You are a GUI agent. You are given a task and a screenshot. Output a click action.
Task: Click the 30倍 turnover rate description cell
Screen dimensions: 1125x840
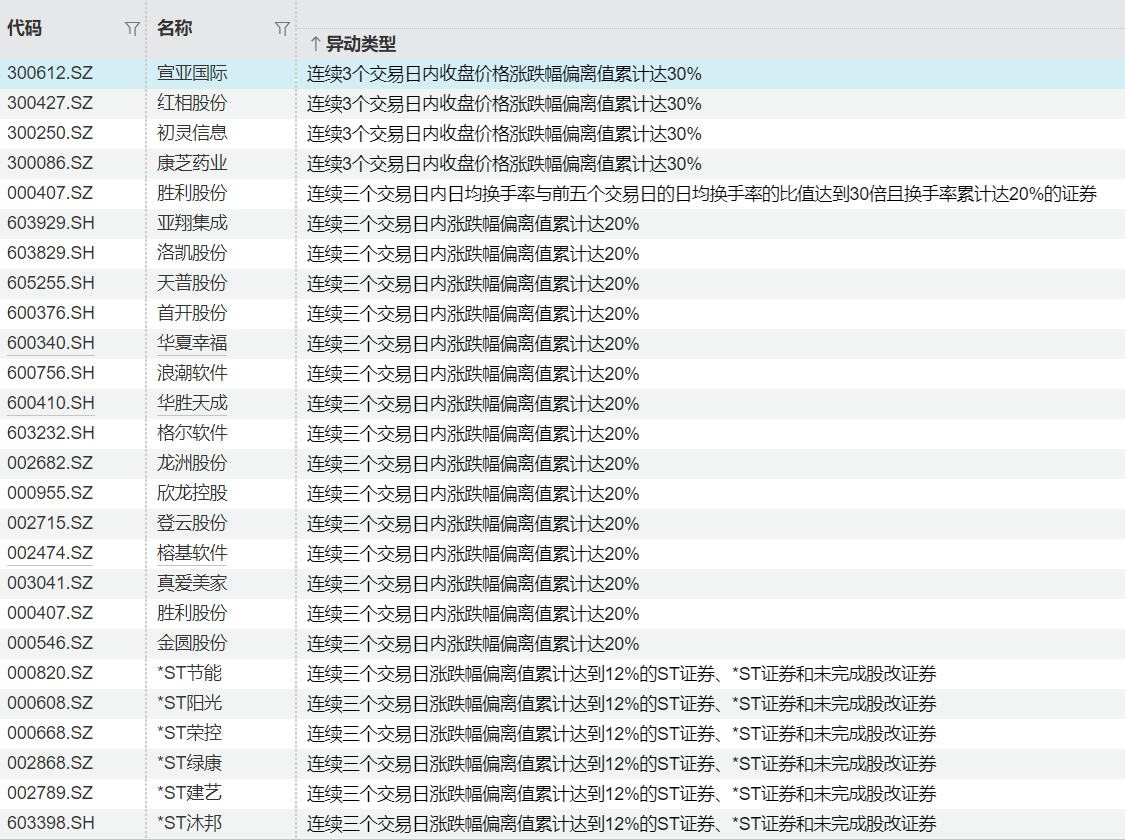tap(702, 193)
